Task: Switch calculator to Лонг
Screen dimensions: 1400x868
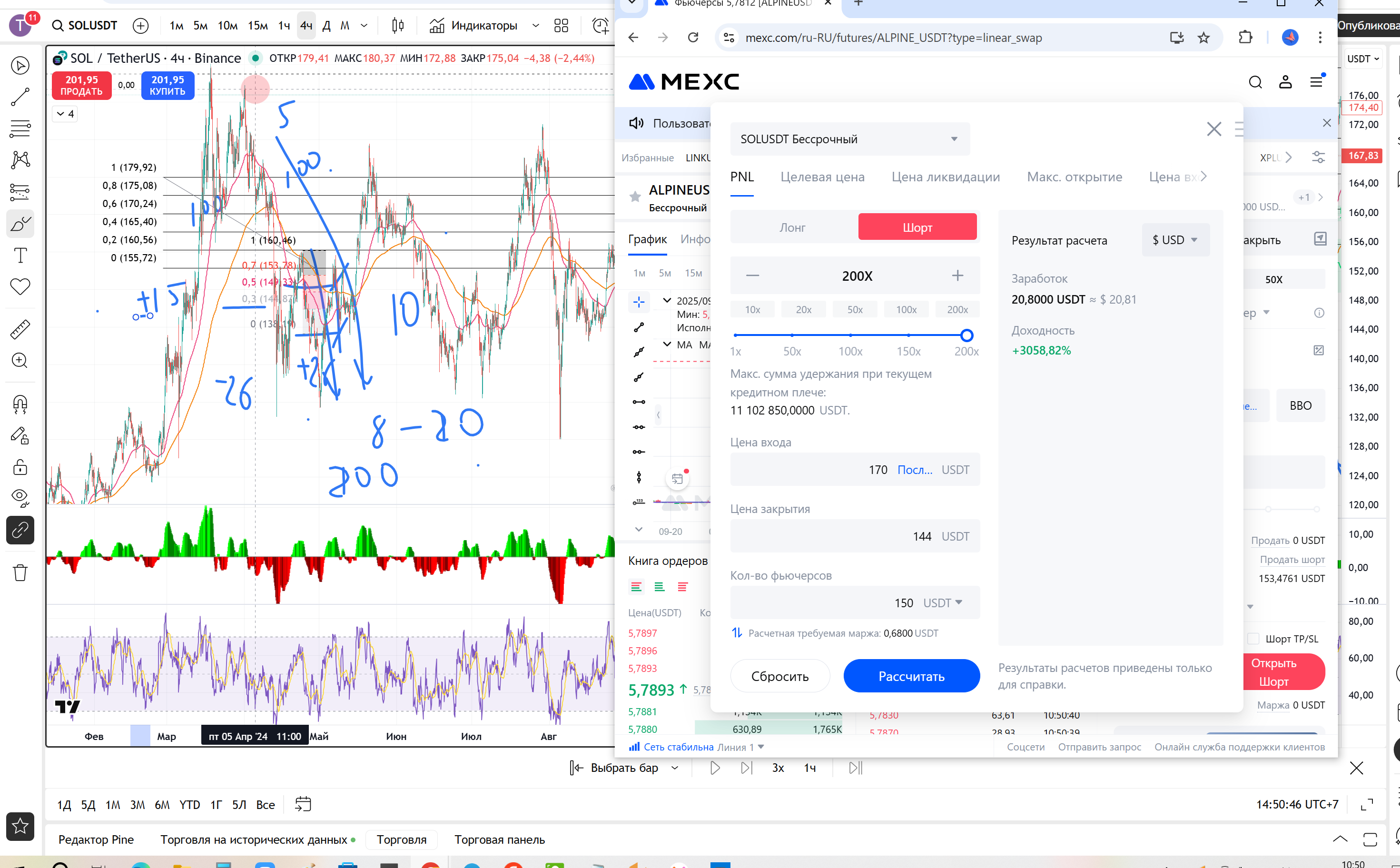Action: tap(792, 227)
